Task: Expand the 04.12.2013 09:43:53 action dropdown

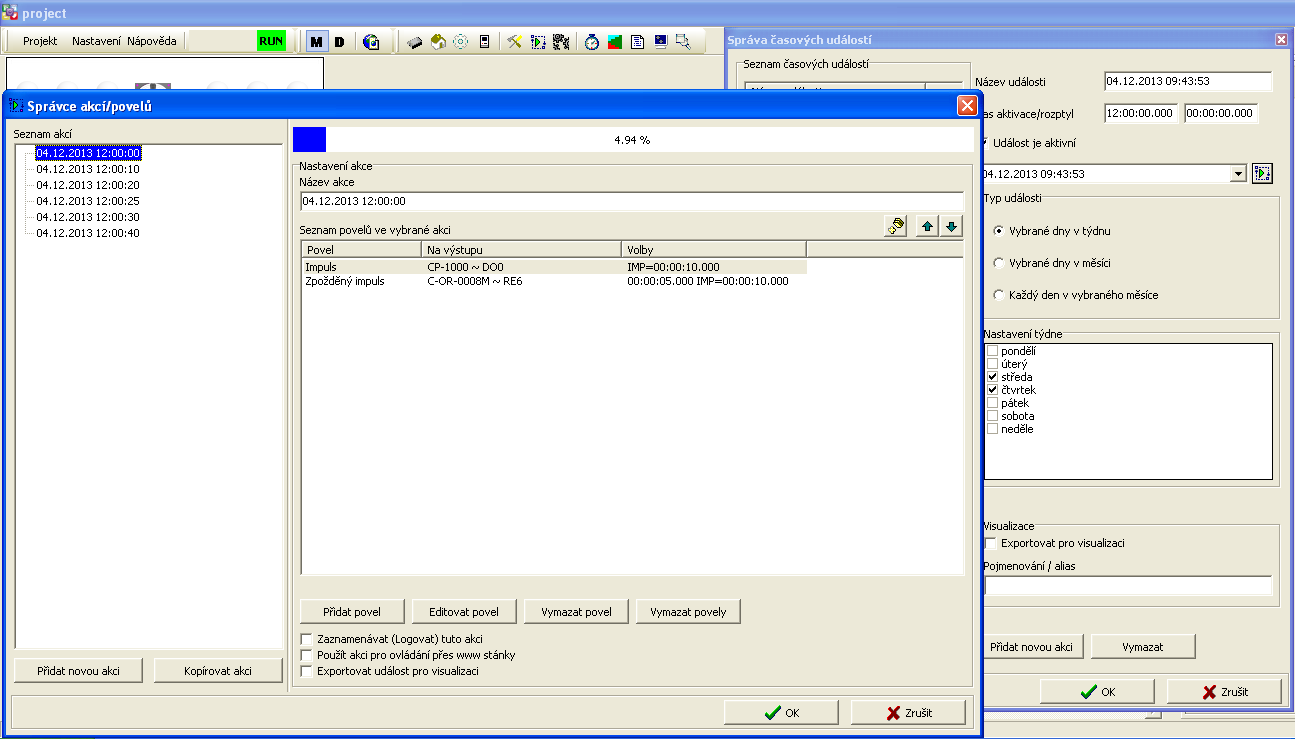Action: point(1239,174)
